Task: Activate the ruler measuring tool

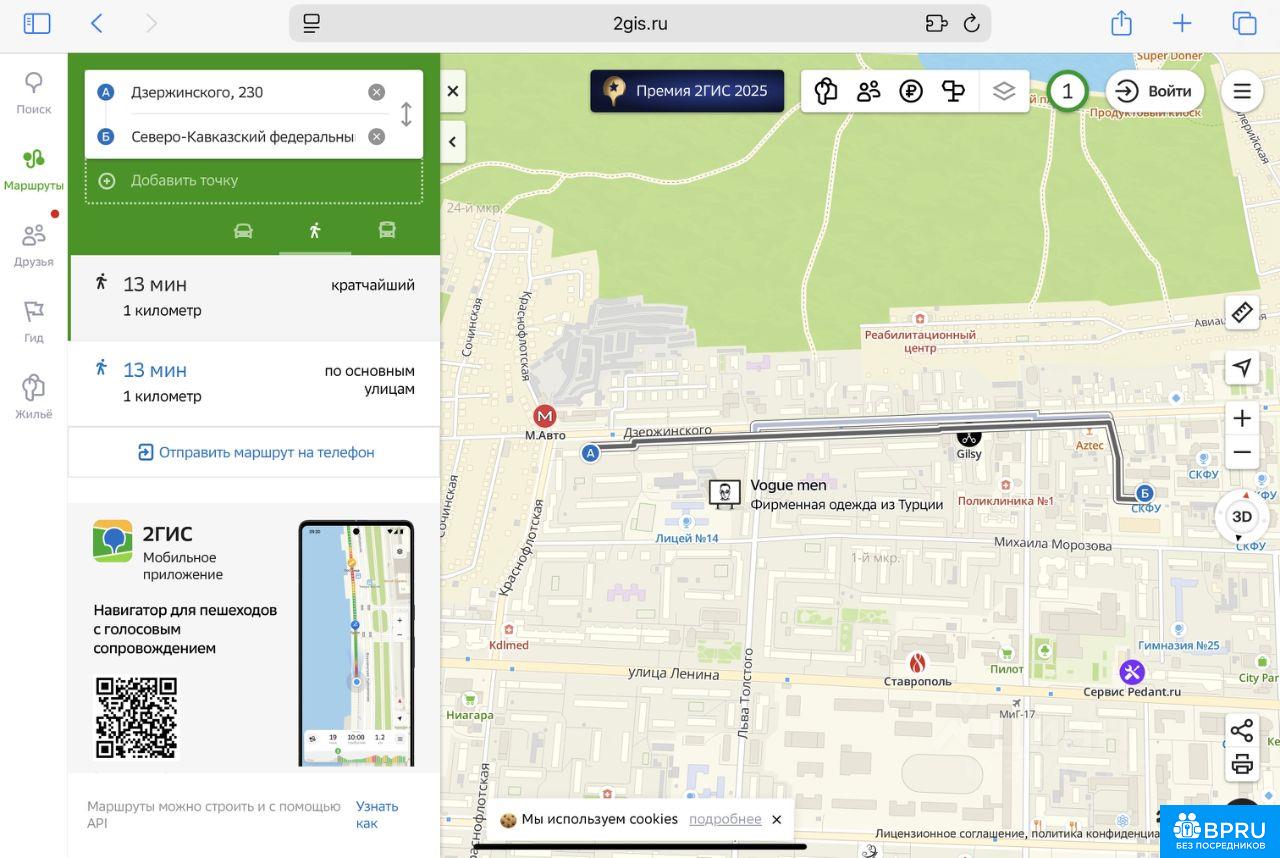Action: [x=1242, y=313]
